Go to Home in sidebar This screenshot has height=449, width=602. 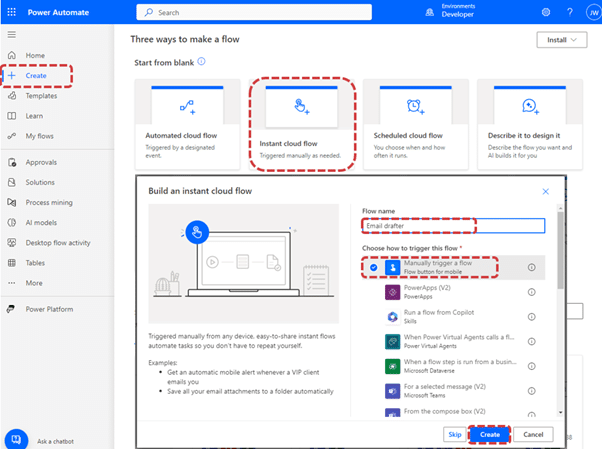(35, 55)
